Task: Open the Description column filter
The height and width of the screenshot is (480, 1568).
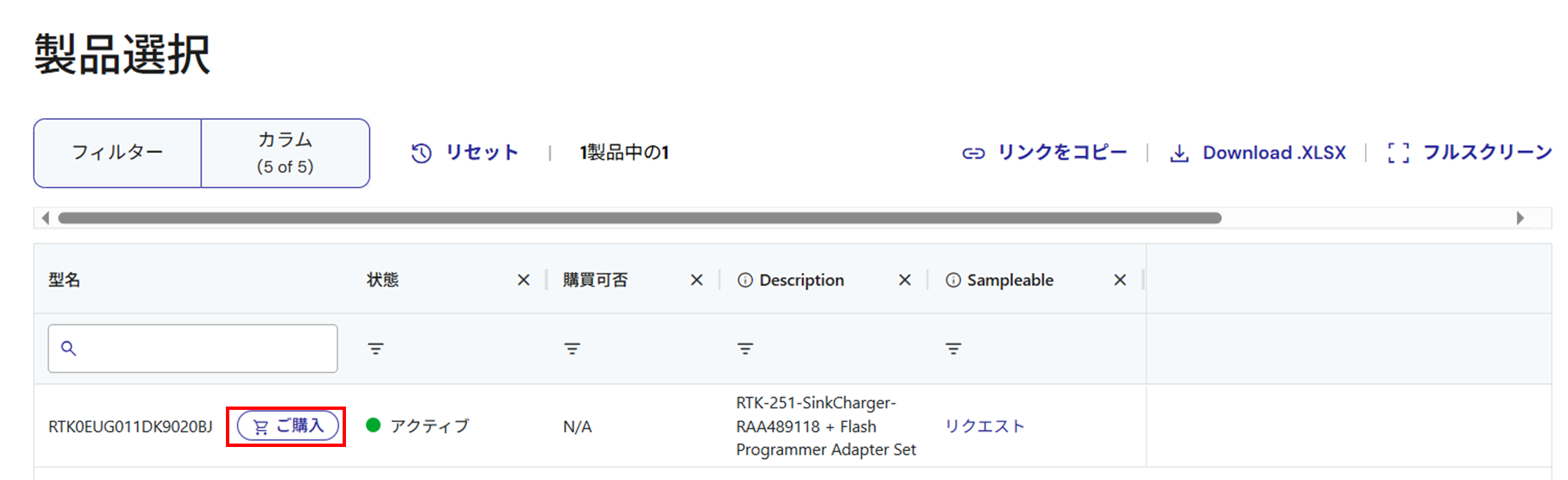Action: click(745, 349)
